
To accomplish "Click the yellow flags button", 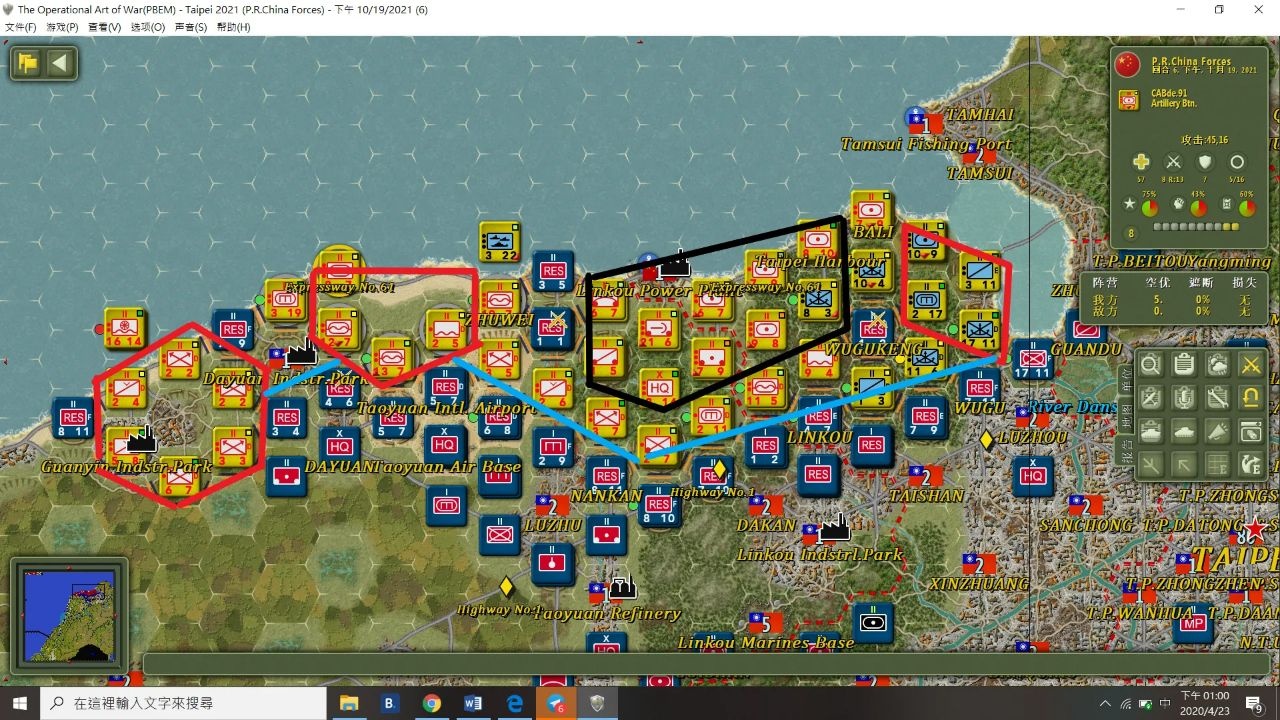I will (x=28, y=63).
